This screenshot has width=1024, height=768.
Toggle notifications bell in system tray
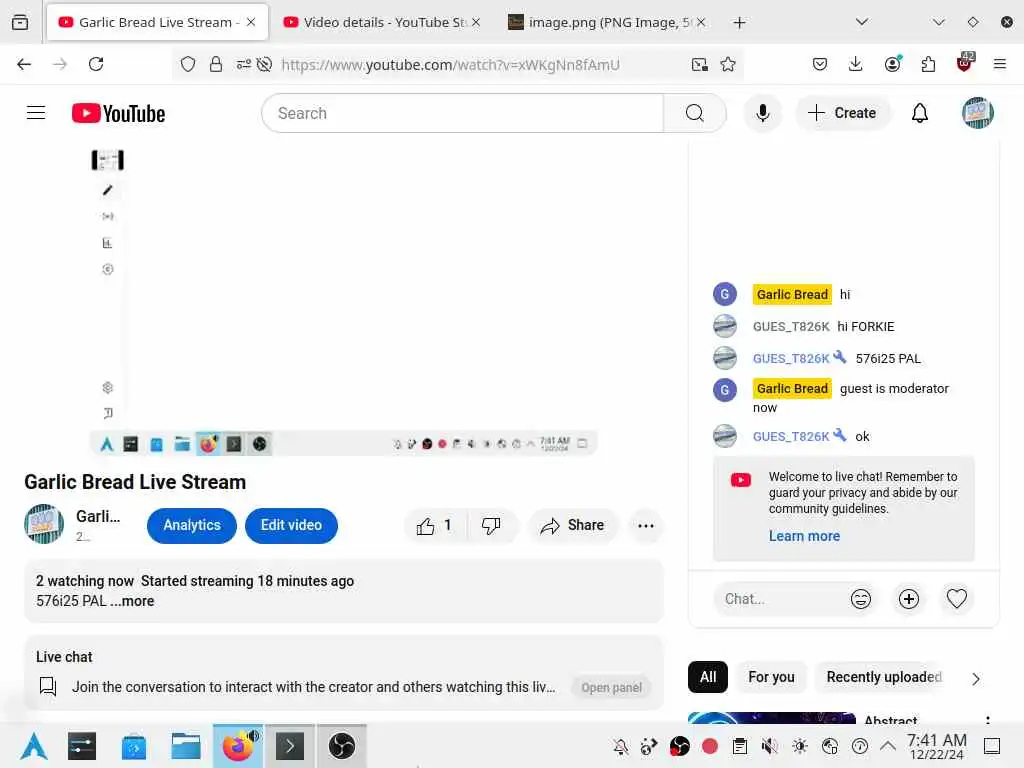(620, 746)
